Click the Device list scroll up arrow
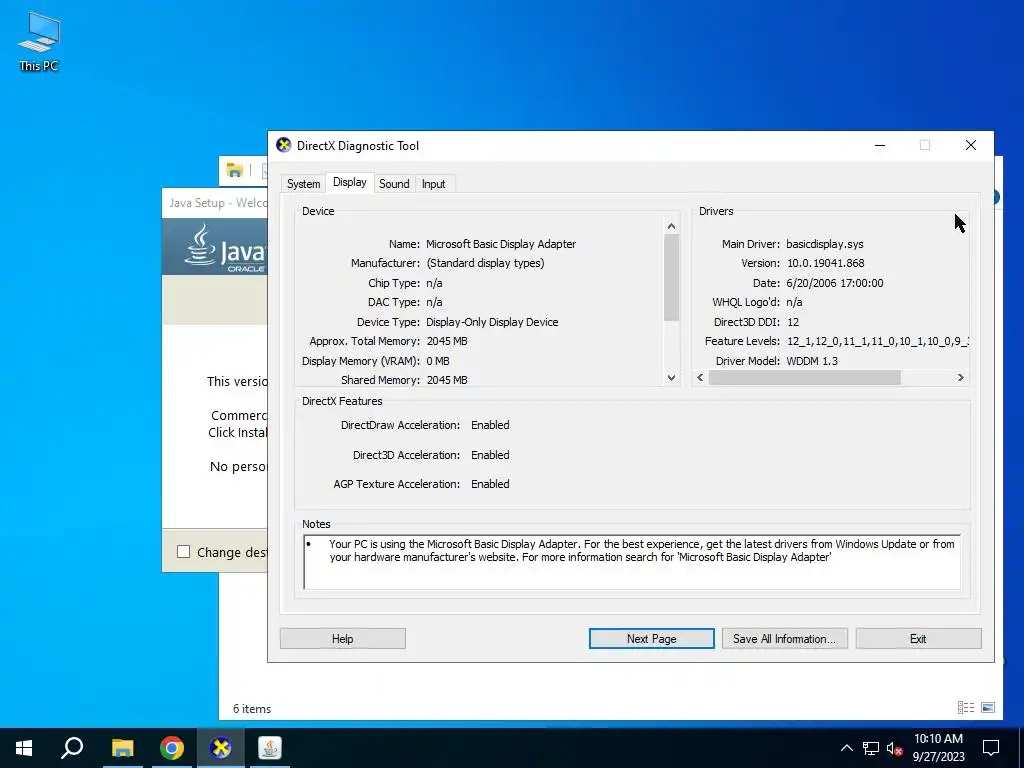 point(671,226)
